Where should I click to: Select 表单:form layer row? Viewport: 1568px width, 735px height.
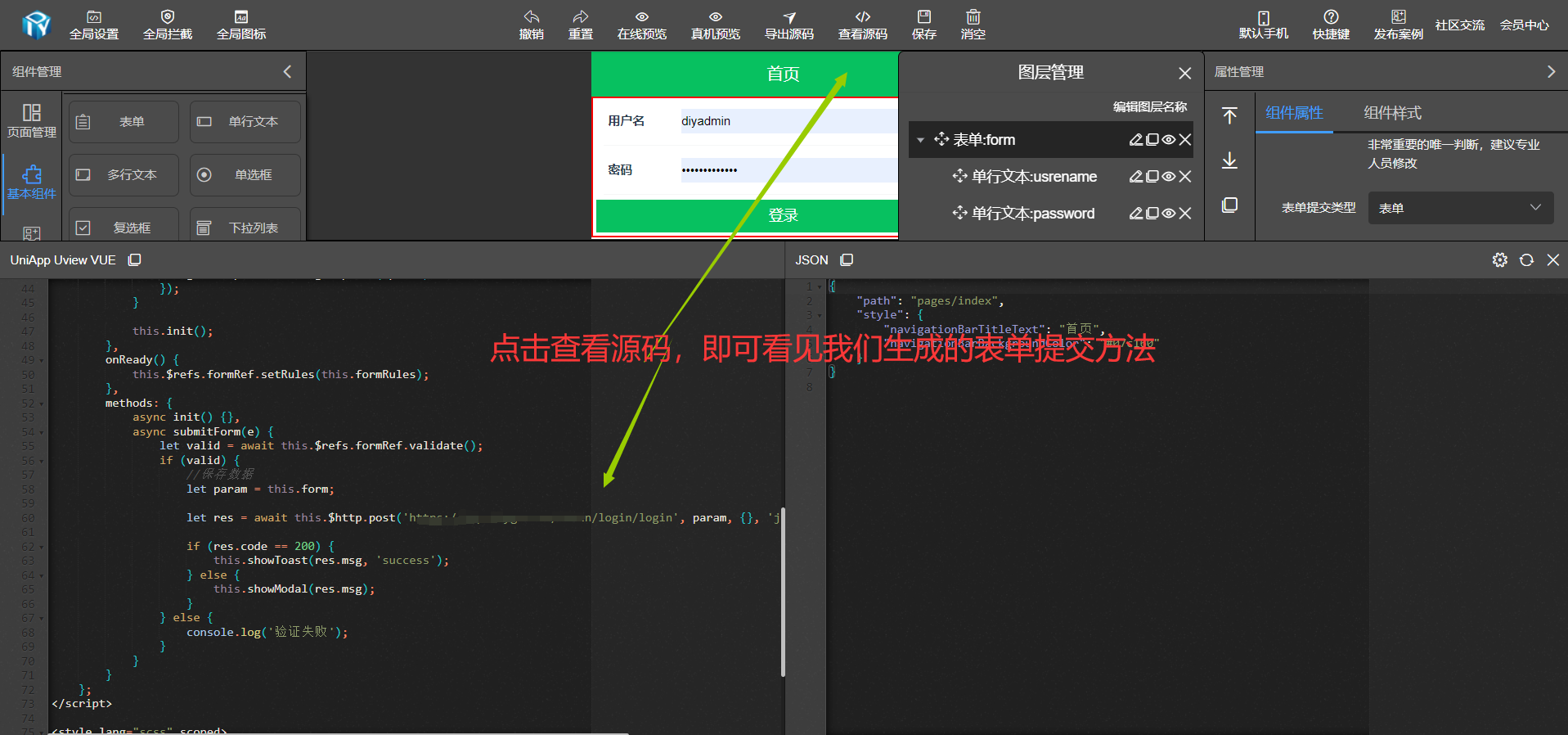(x=1050, y=140)
